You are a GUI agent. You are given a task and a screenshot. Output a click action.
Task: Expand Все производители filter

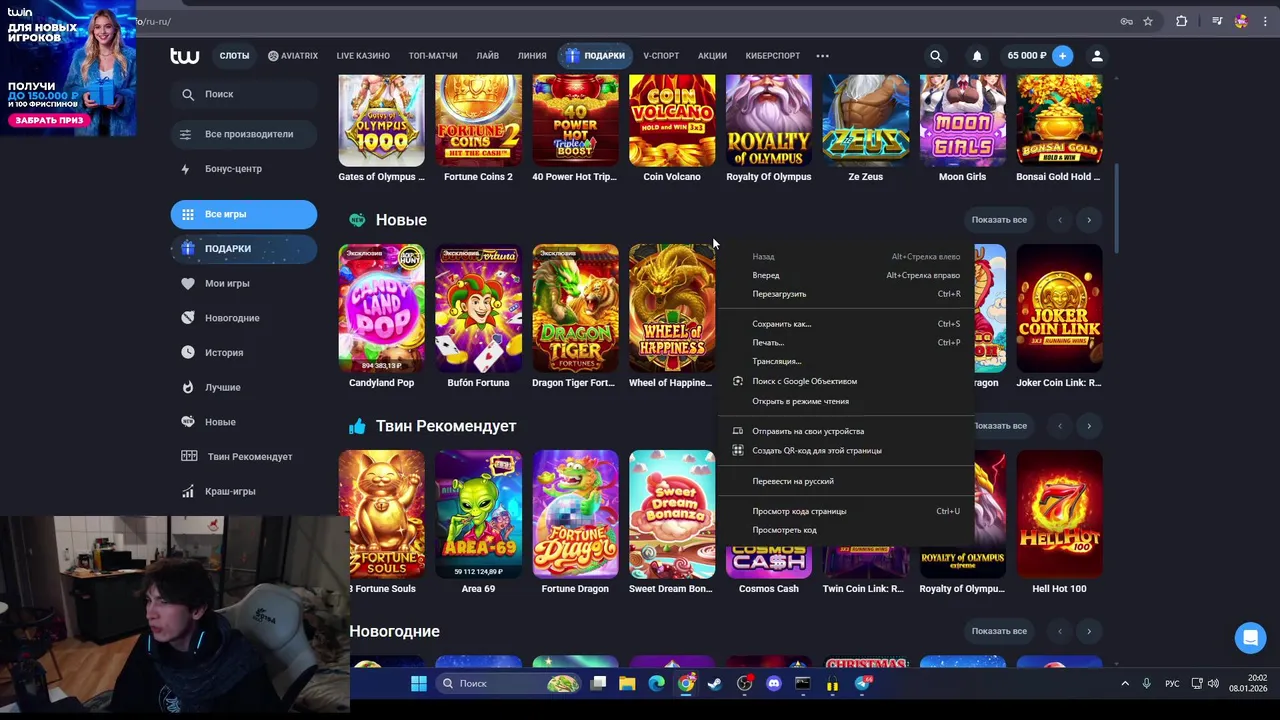click(x=244, y=134)
